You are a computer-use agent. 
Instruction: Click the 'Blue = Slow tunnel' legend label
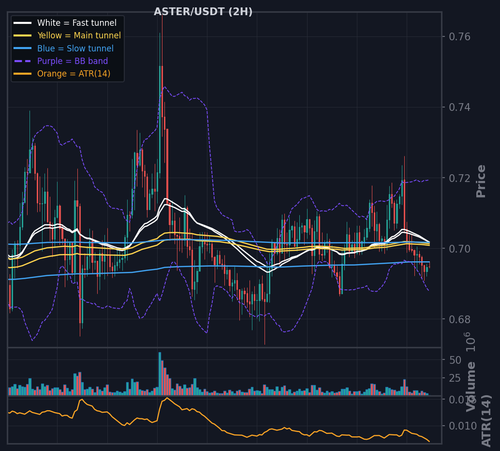75,48
